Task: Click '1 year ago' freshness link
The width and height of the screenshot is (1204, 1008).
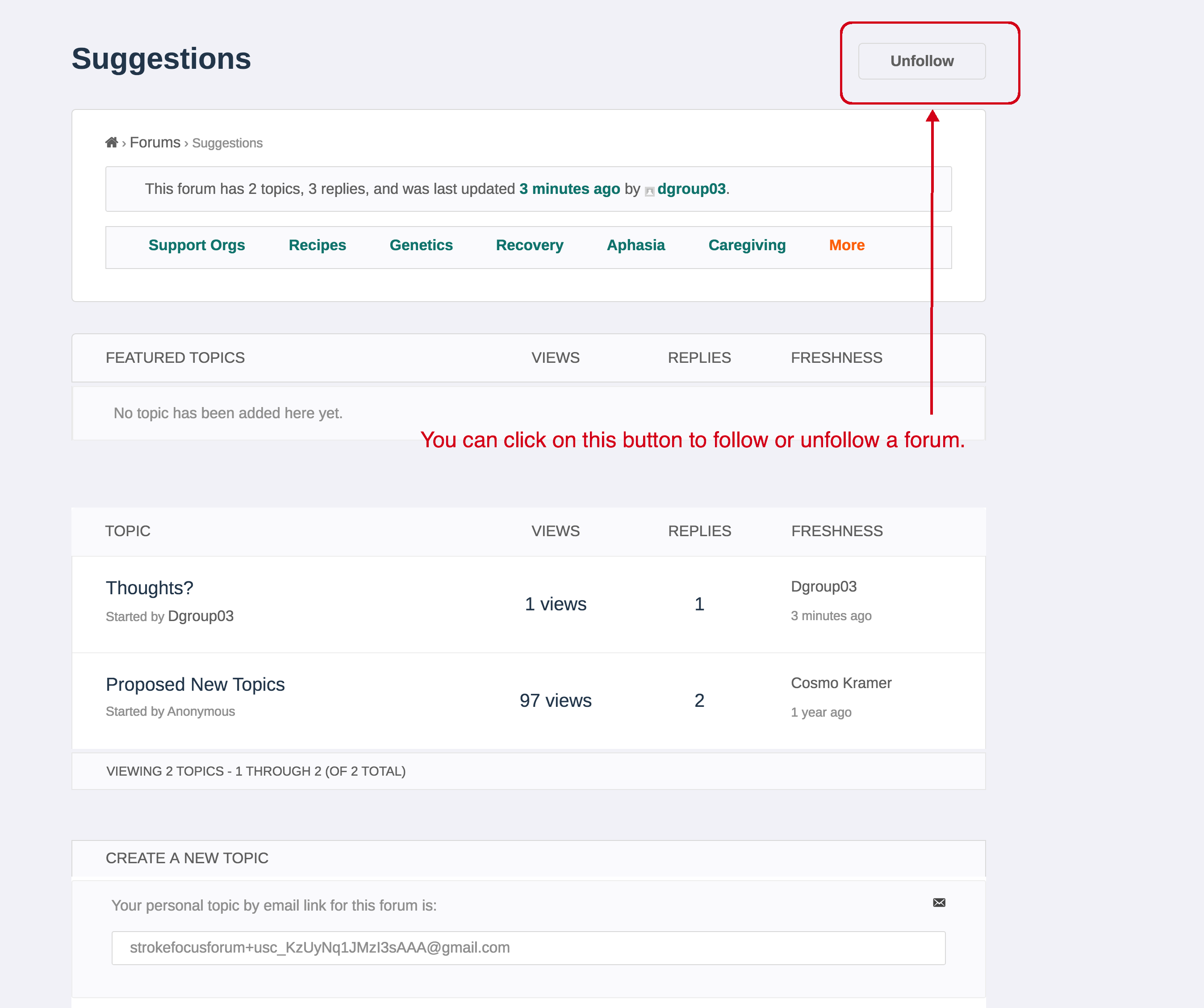Action: tap(821, 712)
